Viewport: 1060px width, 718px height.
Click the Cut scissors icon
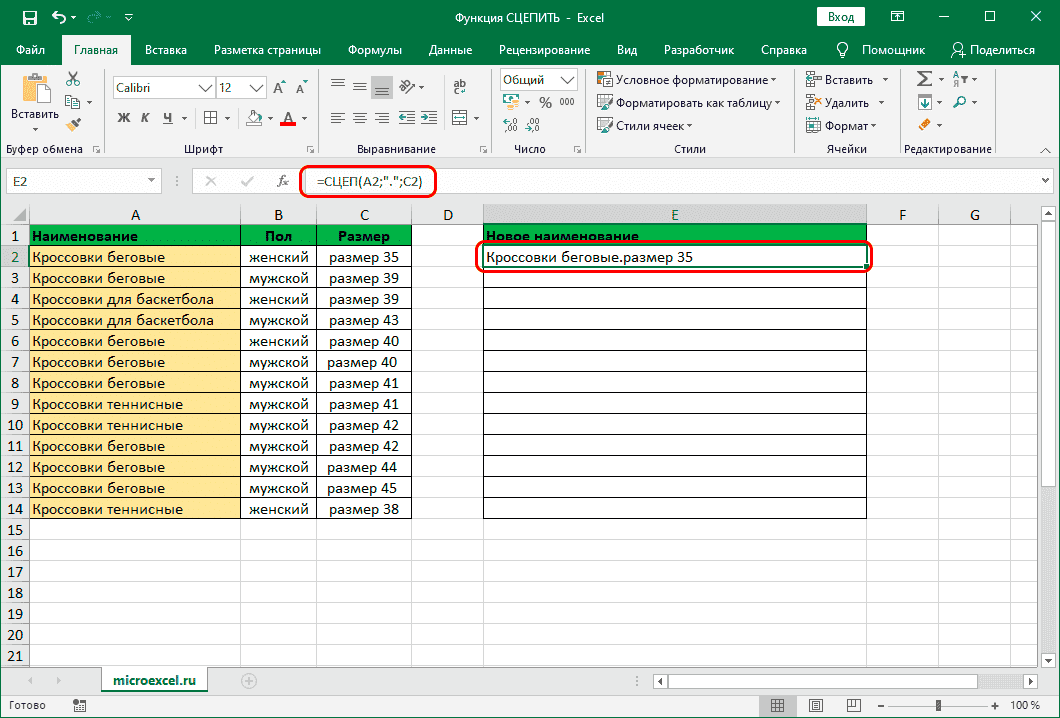click(x=73, y=80)
